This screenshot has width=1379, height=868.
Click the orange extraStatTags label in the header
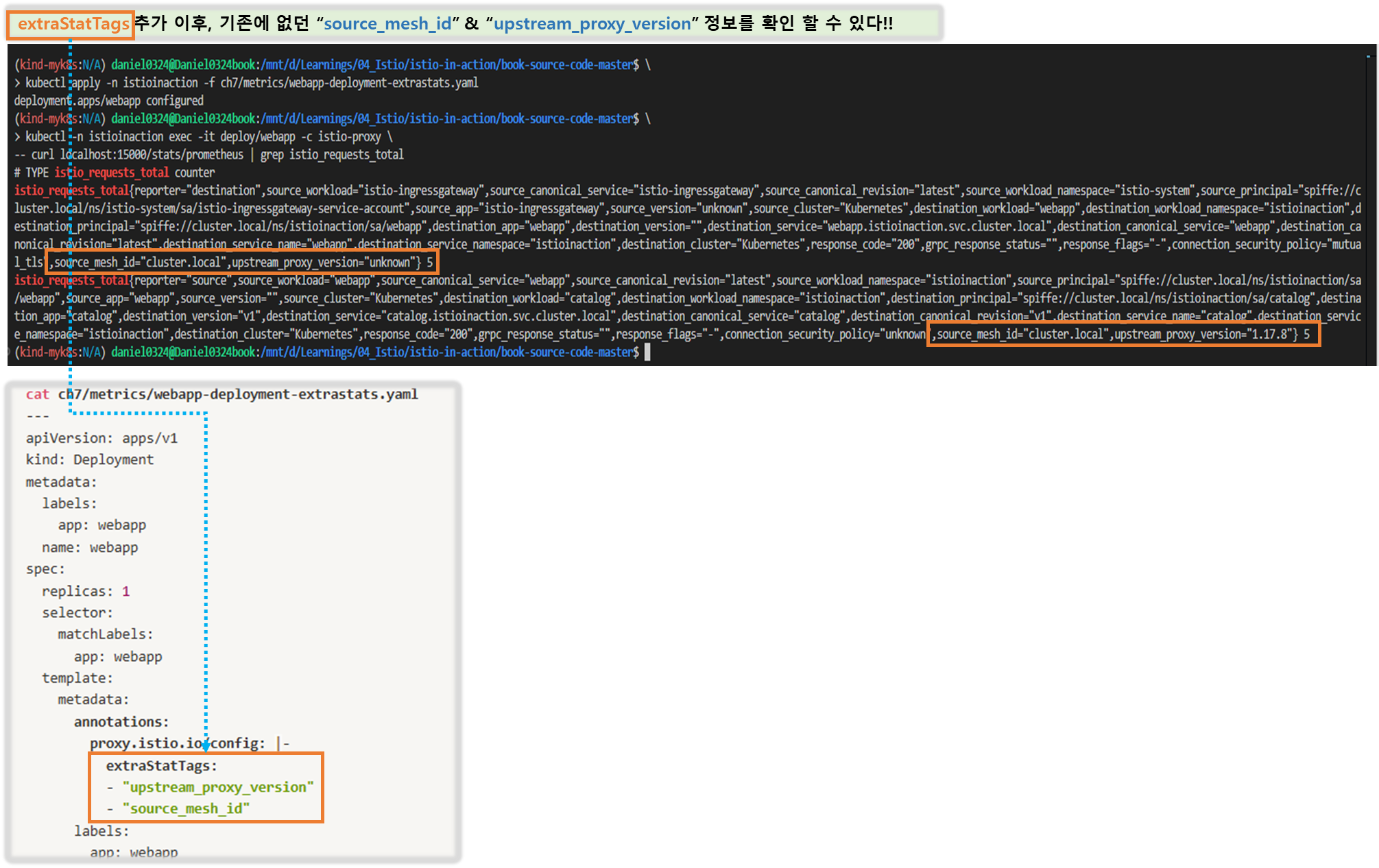tap(72, 24)
